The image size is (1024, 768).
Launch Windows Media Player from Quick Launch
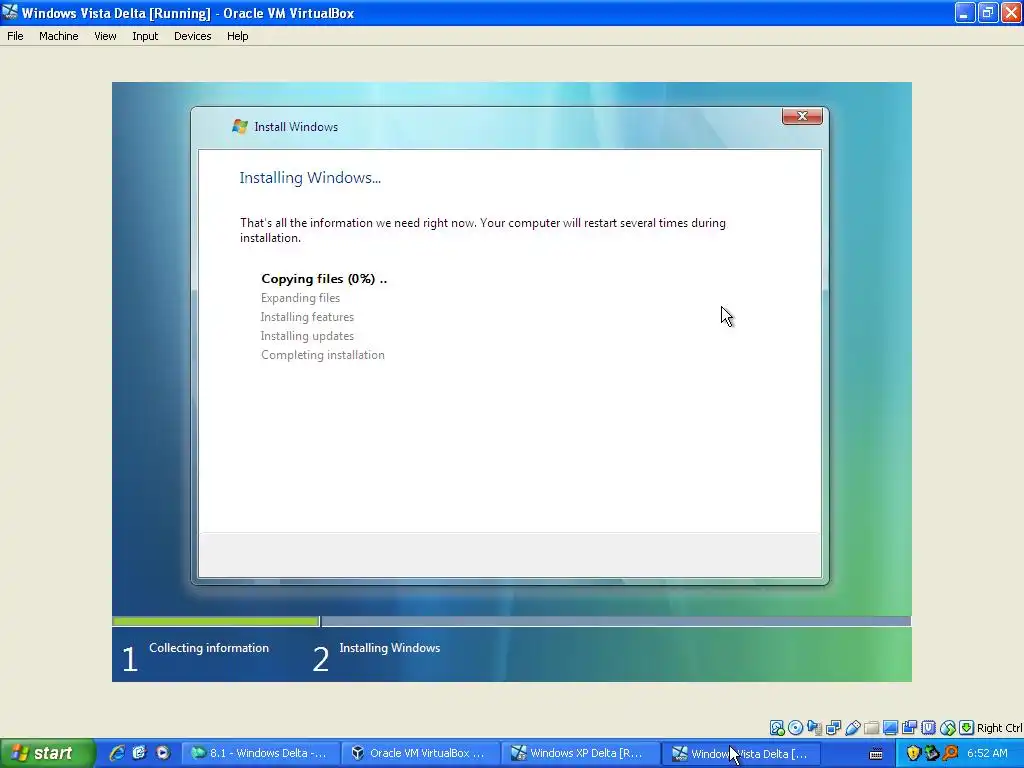(163, 753)
